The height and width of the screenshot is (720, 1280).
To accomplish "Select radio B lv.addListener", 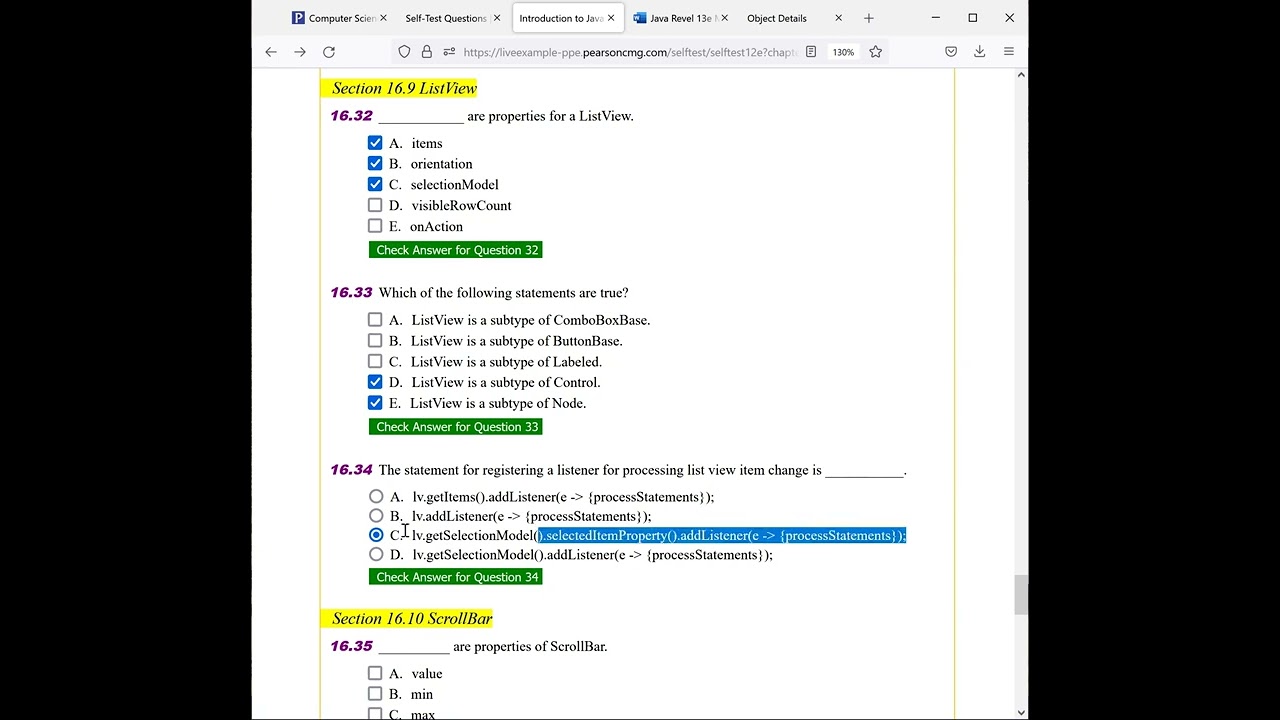I will click(376, 516).
